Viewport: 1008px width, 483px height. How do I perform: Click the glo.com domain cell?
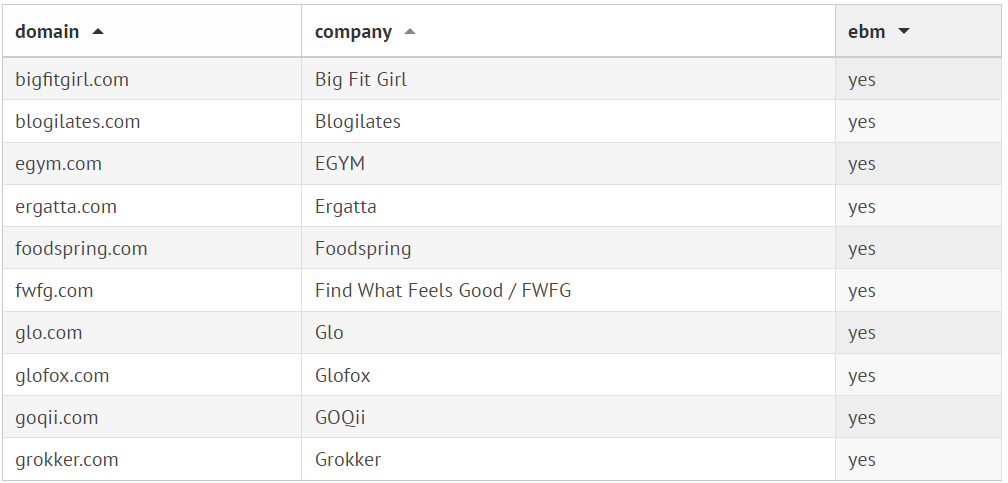tap(49, 333)
